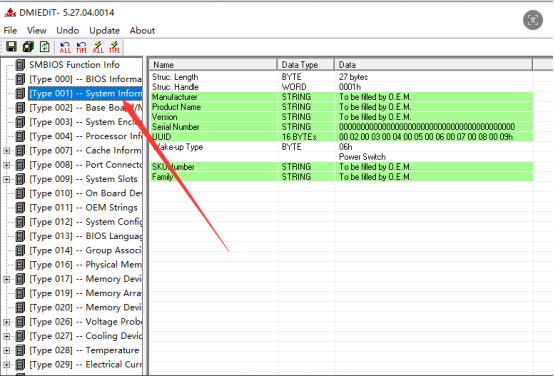The height and width of the screenshot is (377, 554).
Task: Select Type 020 Memory Device tree item
Action: coord(85,307)
